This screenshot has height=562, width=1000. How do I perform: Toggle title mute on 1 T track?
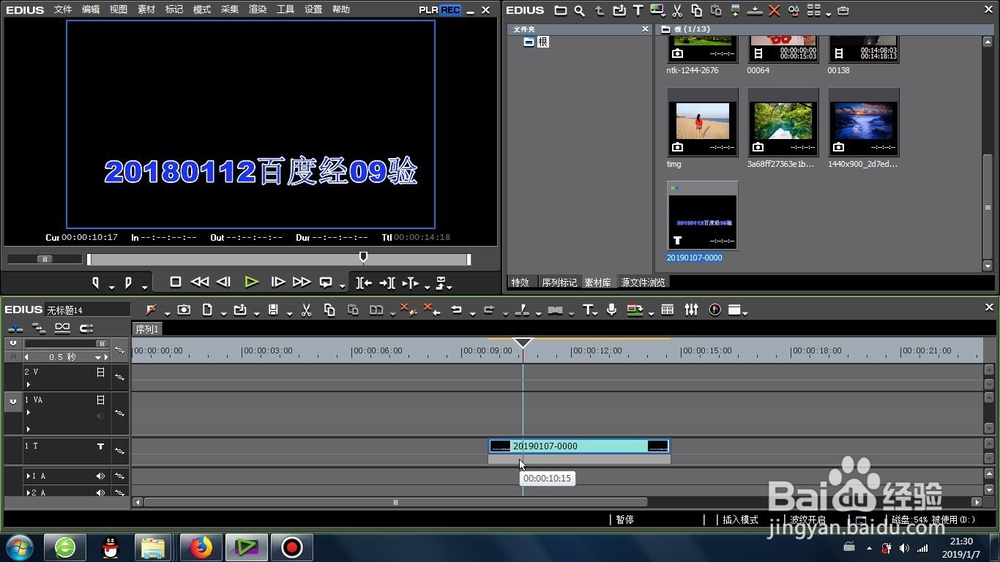click(100, 447)
